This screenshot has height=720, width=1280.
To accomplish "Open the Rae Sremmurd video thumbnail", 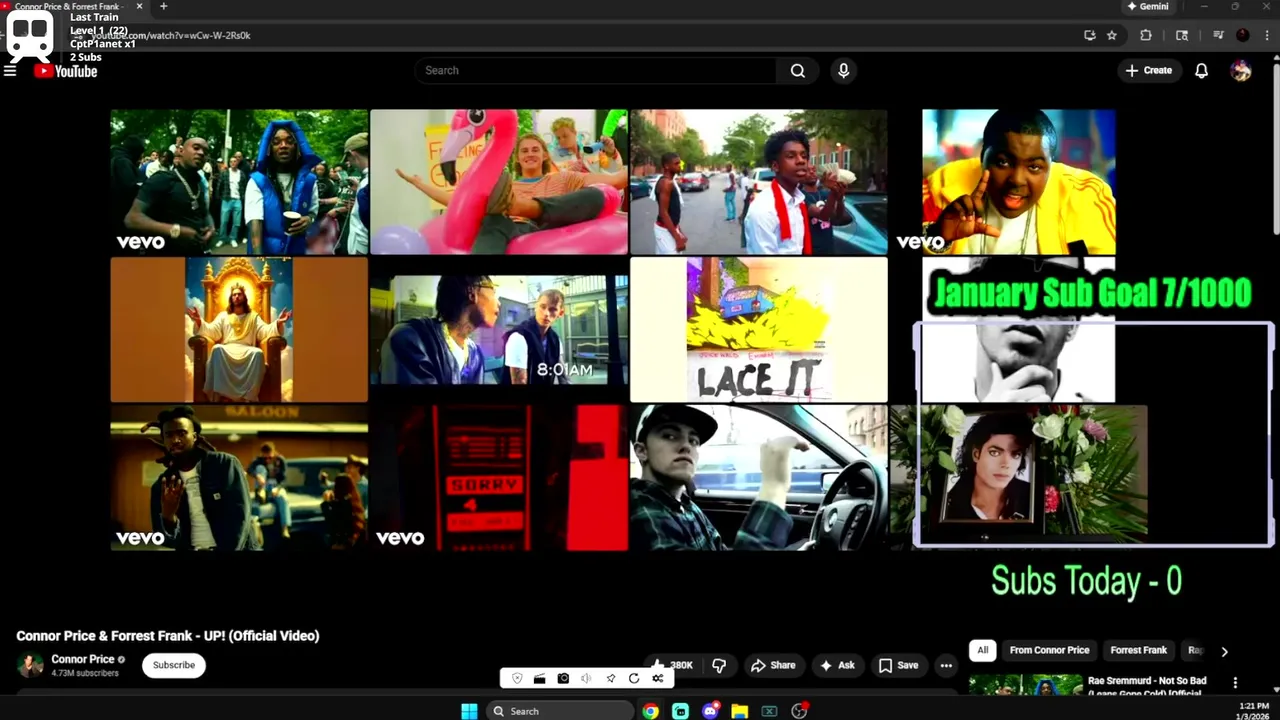I will point(1025,686).
